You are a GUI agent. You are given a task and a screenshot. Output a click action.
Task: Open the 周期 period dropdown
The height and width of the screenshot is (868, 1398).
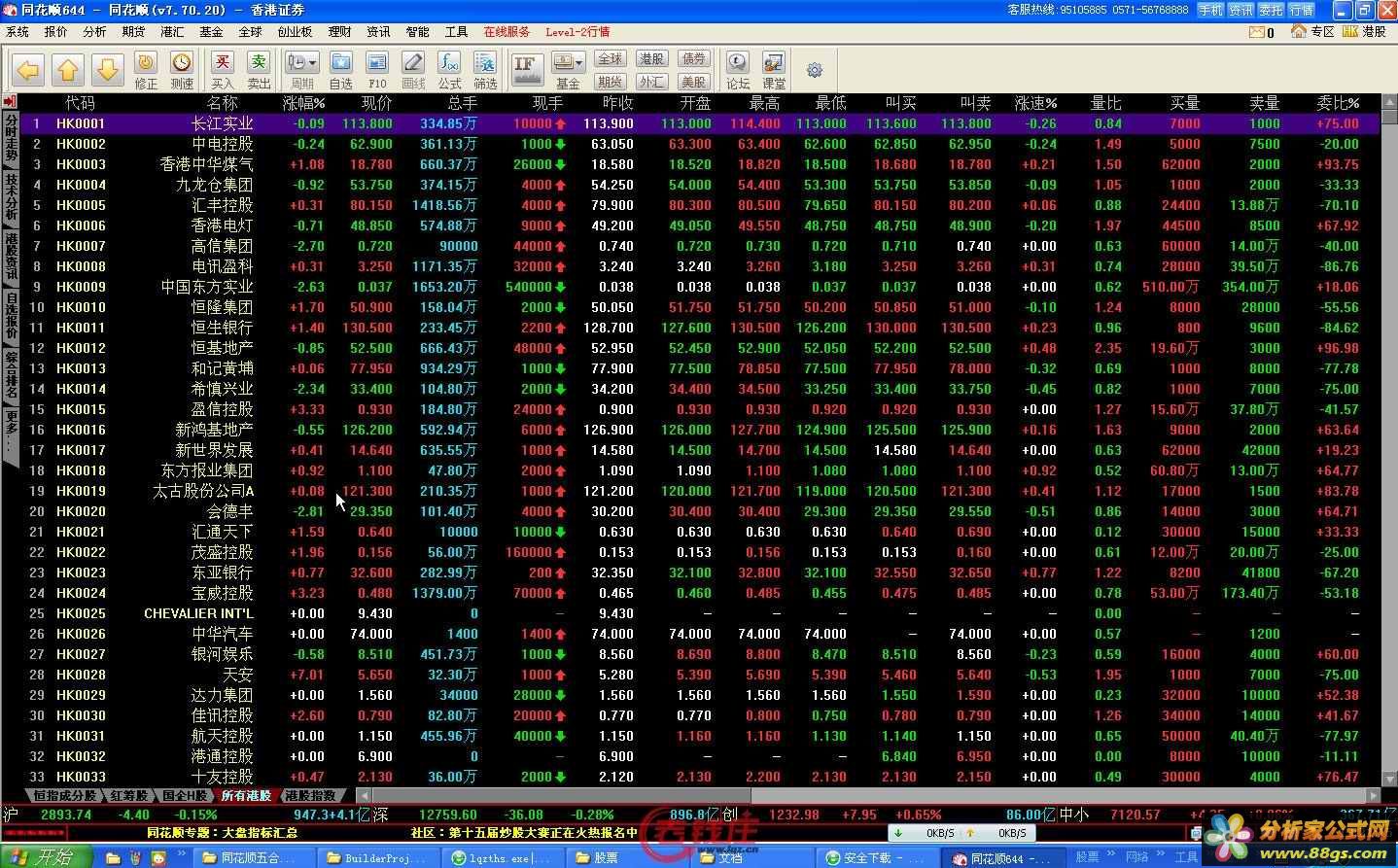pos(302,70)
